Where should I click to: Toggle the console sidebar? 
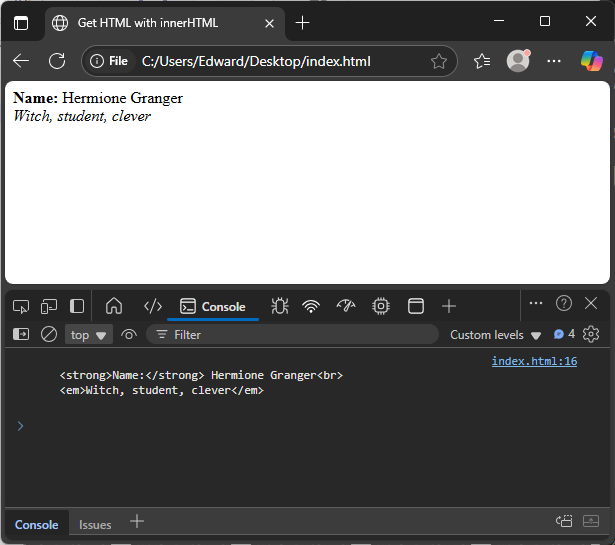(21, 334)
